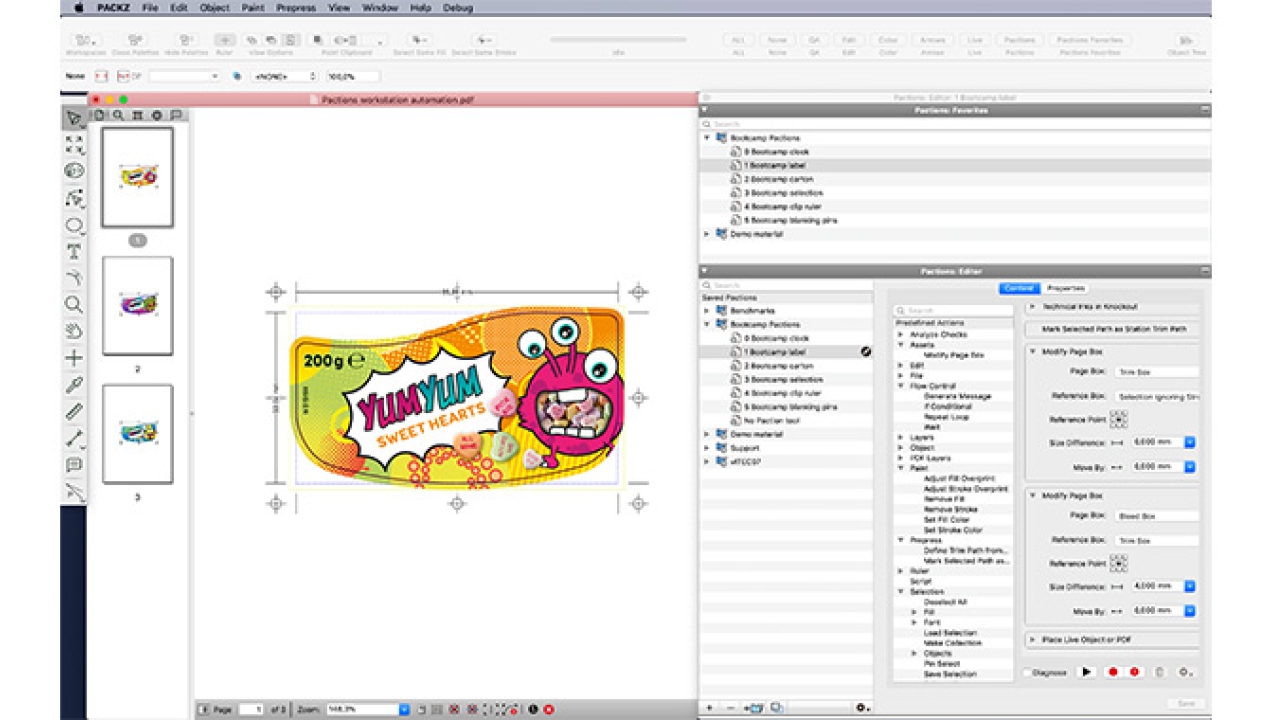Toggle the trim marks visibility at bottom bar
The height and width of the screenshot is (720, 1280).
point(452,709)
